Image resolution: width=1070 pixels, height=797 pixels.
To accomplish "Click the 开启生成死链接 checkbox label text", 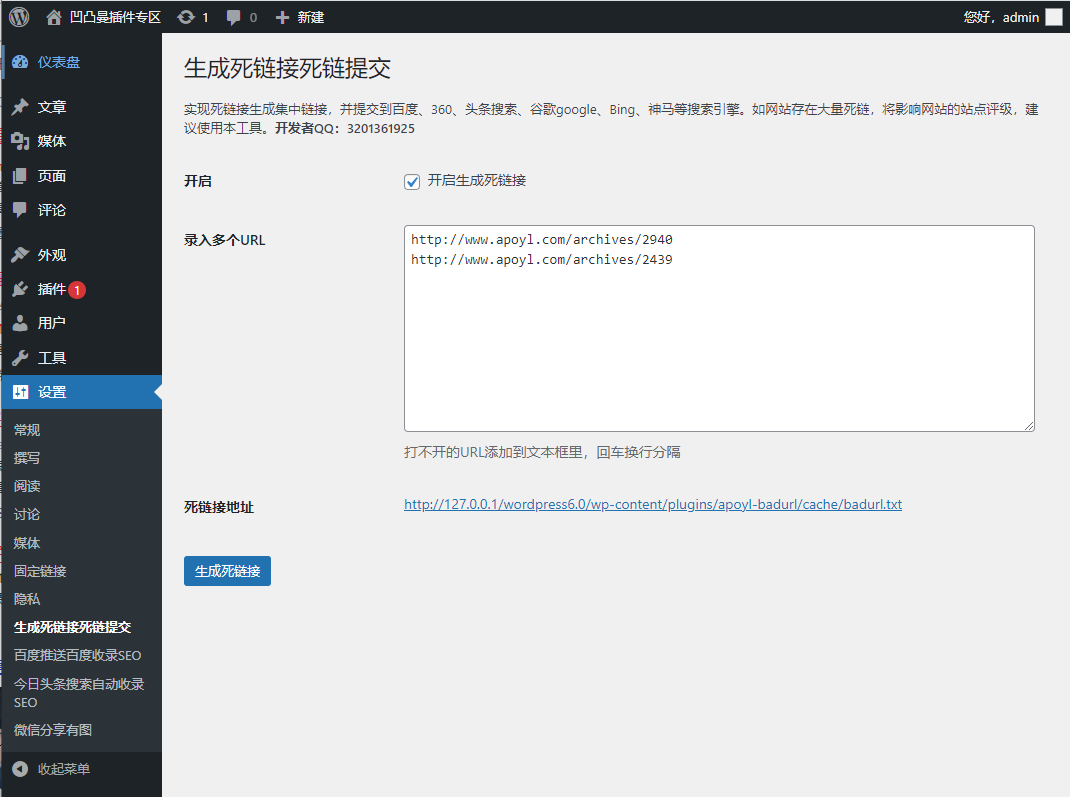I will (x=476, y=180).
